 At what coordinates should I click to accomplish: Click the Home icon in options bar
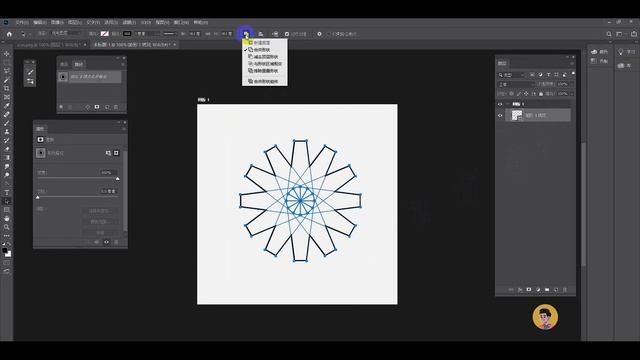9,34
